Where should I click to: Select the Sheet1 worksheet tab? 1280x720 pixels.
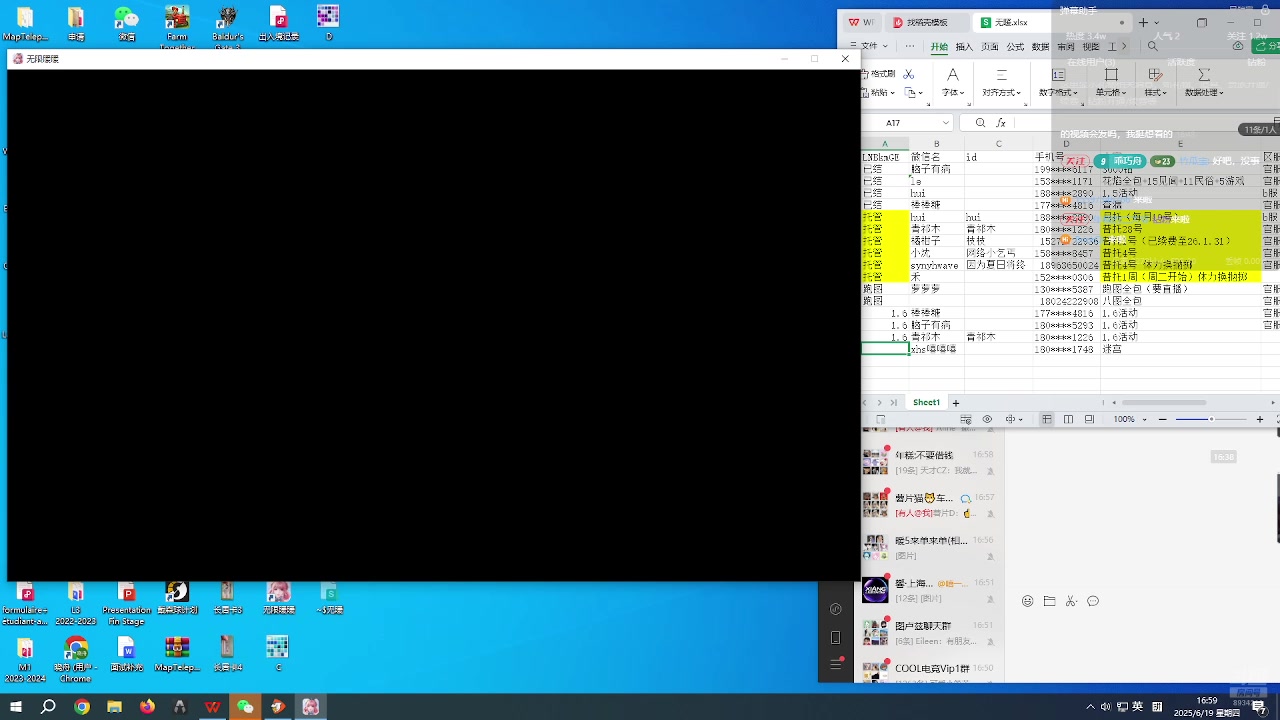(x=926, y=402)
